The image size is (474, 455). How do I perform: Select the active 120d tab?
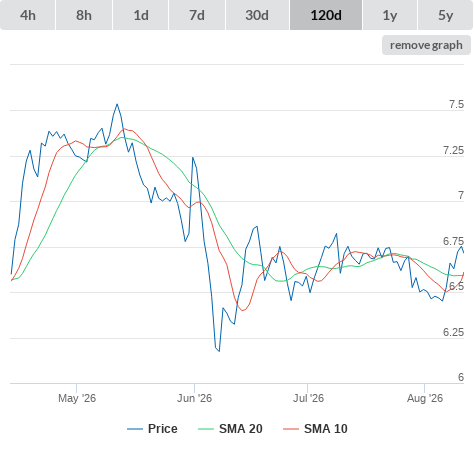[326, 15]
